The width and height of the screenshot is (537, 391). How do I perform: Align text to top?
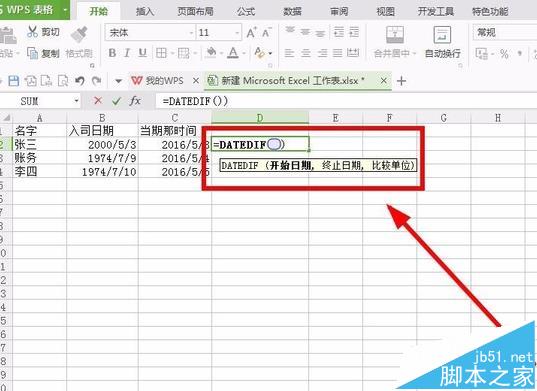[290, 31]
